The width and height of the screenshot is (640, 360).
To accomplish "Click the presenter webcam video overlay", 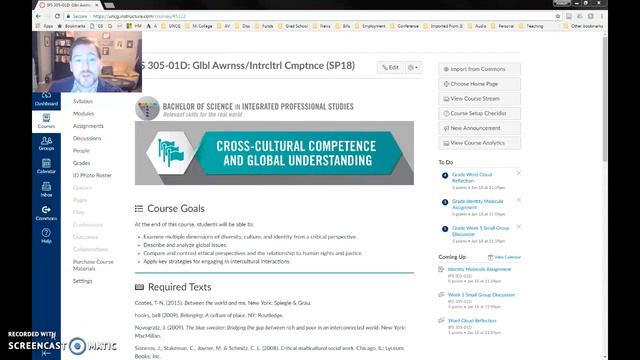I will click(87, 62).
